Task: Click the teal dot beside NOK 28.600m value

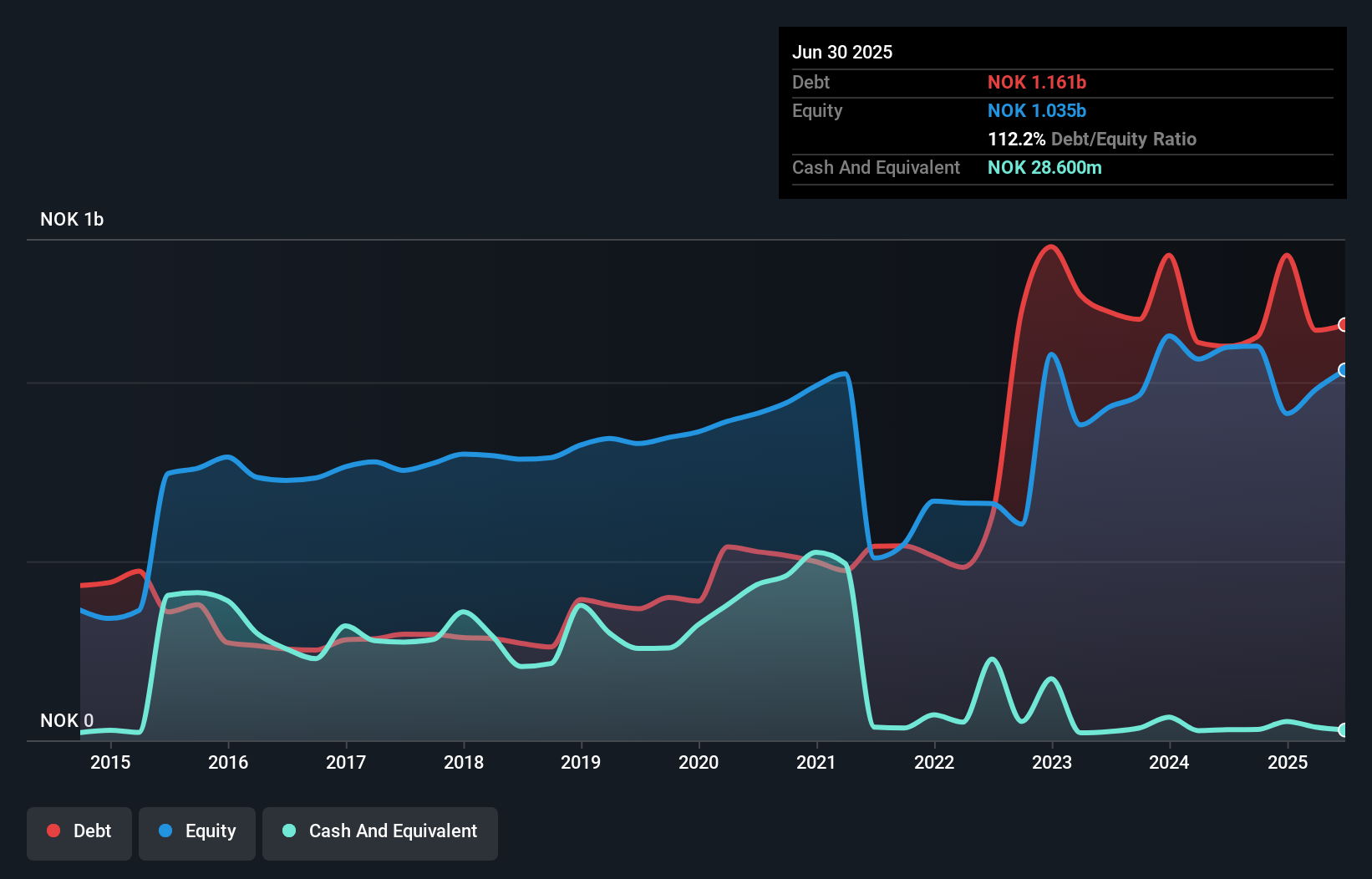Action: pos(1044,167)
